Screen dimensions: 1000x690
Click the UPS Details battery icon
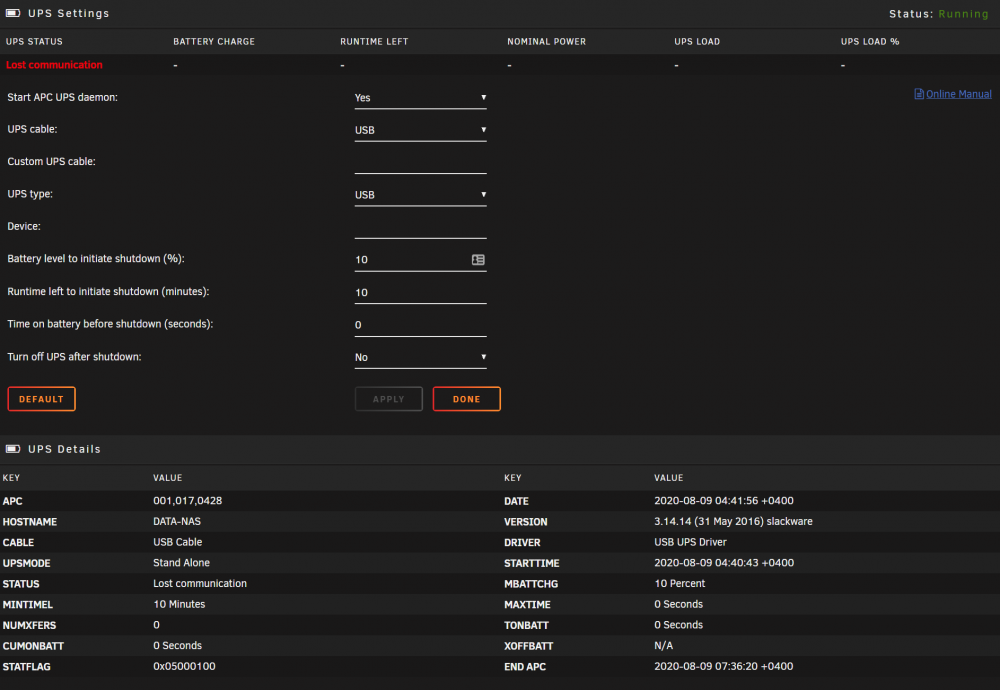[13, 449]
